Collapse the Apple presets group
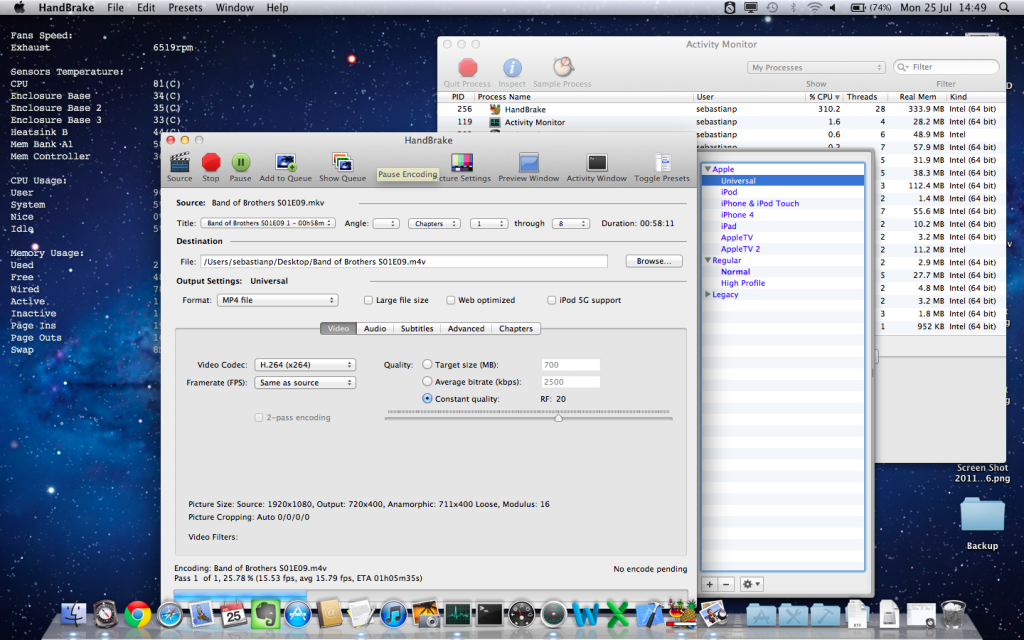 tap(708, 170)
